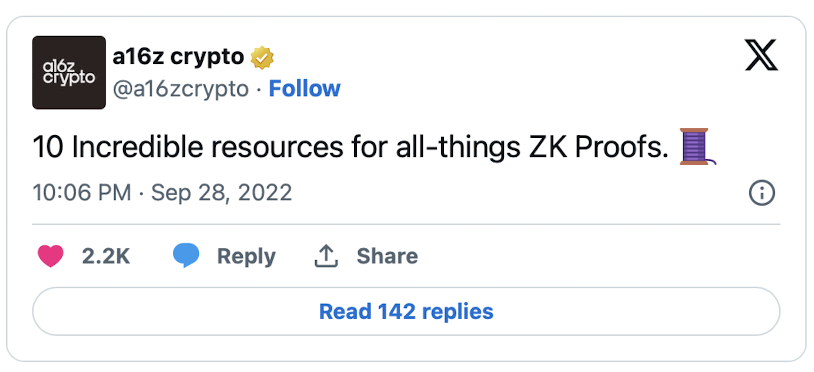Open the circled info icon

[762, 193]
